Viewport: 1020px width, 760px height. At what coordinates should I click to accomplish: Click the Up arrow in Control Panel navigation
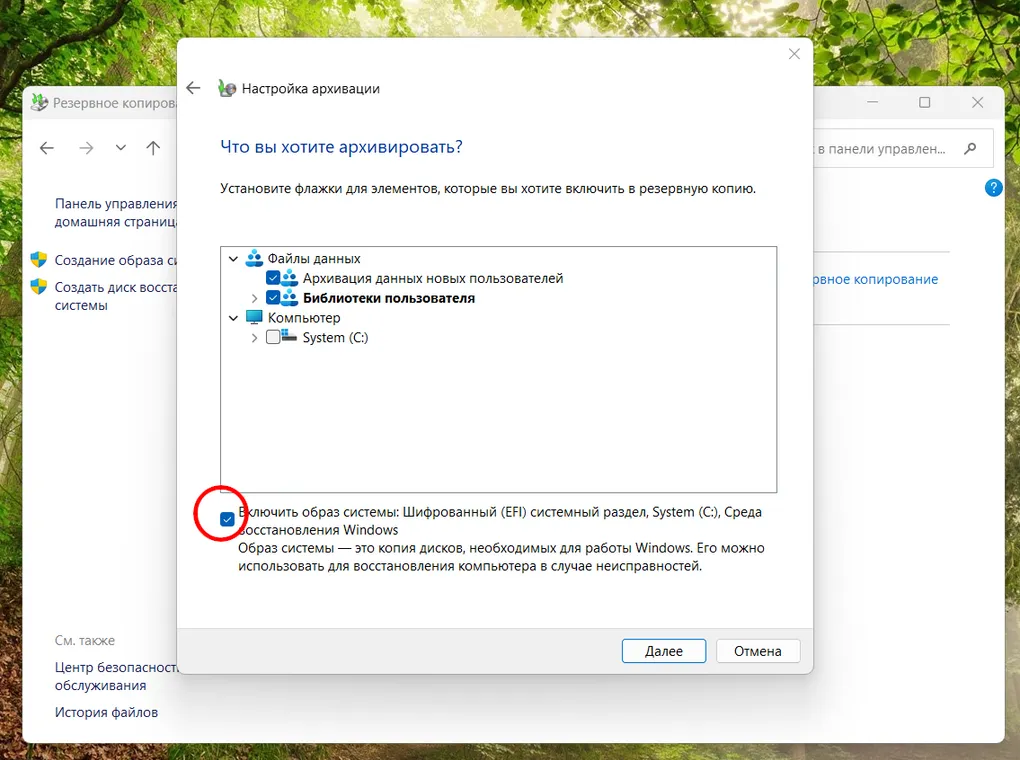pos(153,148)
